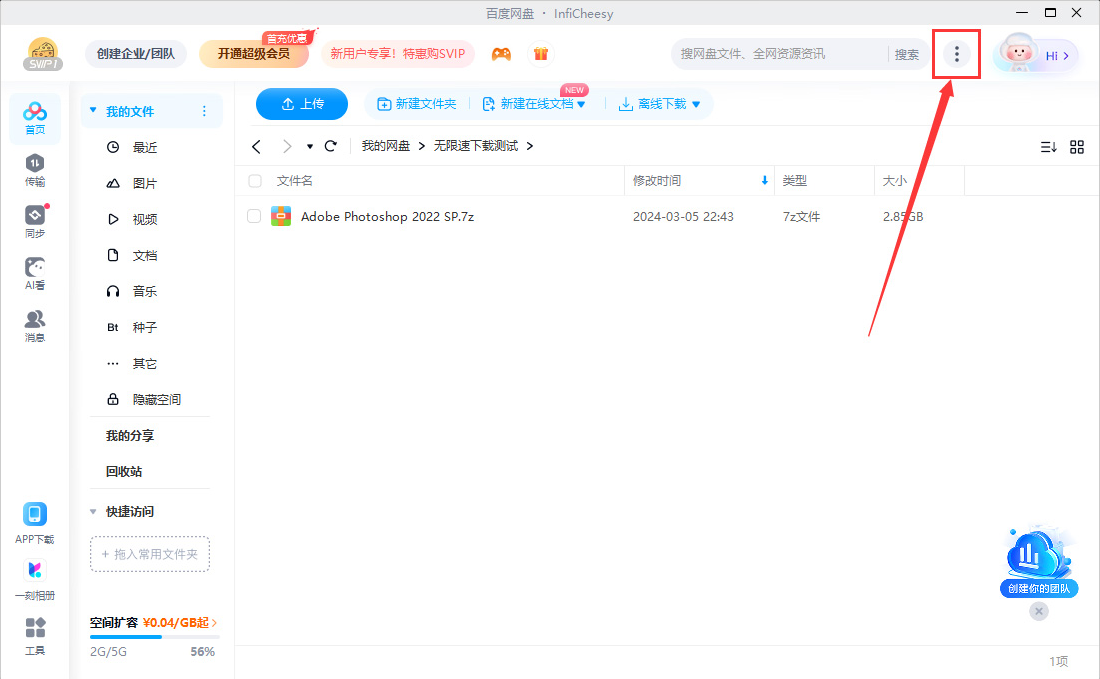Screen dimensions: 1100x679
Task: Click the 新建文件夹 button
Action: point(416,104)
